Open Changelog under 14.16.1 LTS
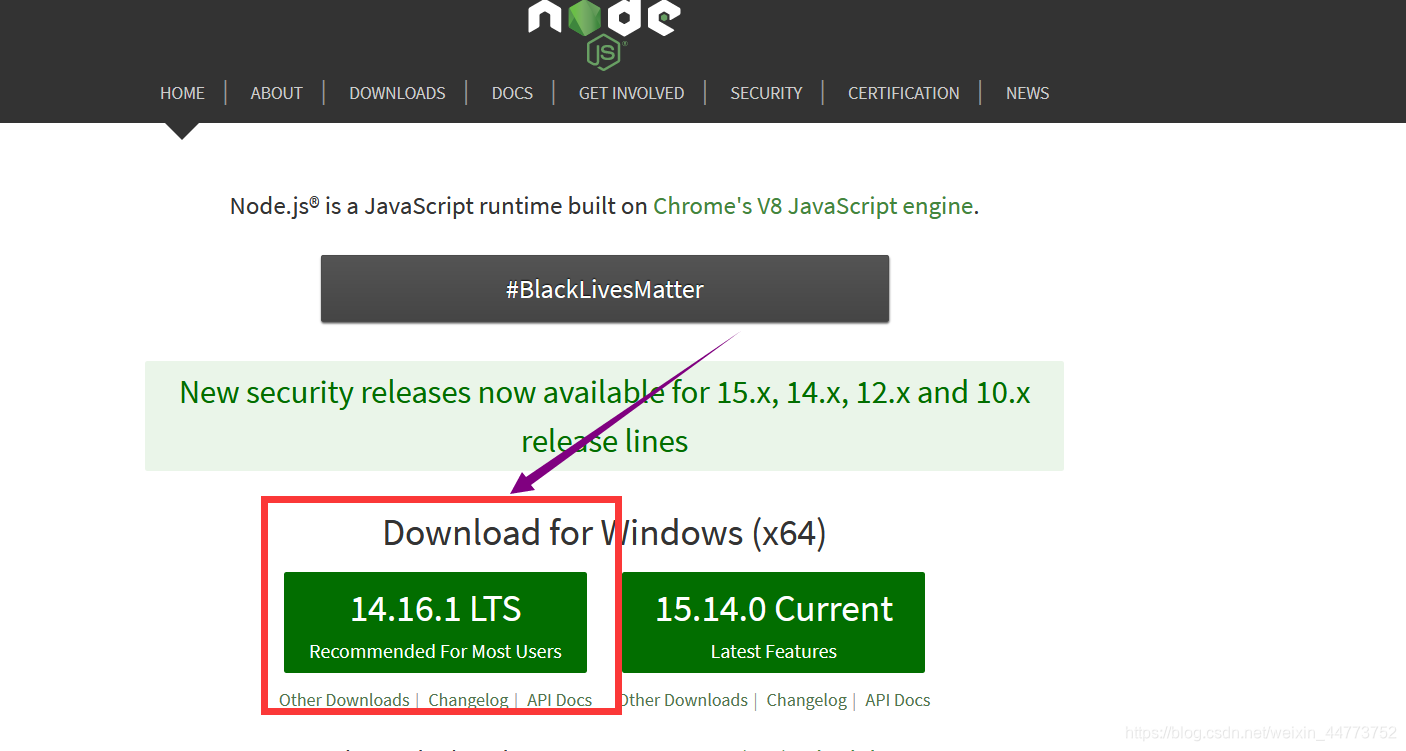 468,700
